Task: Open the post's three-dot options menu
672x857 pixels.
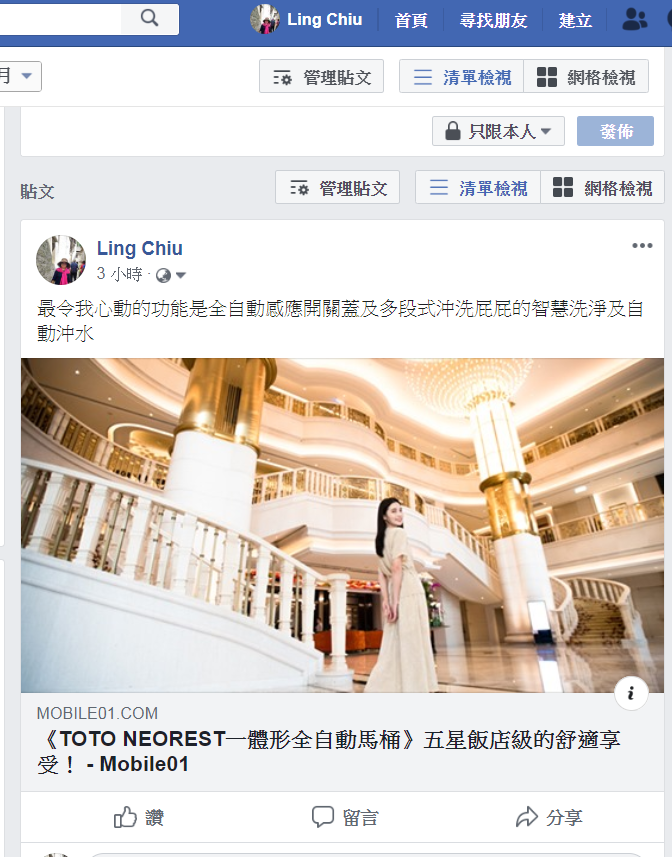Action: (642, 245)
